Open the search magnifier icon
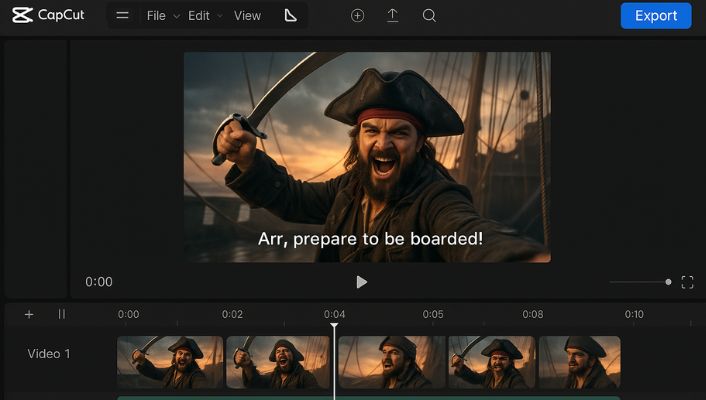 (x=429, y=16)
